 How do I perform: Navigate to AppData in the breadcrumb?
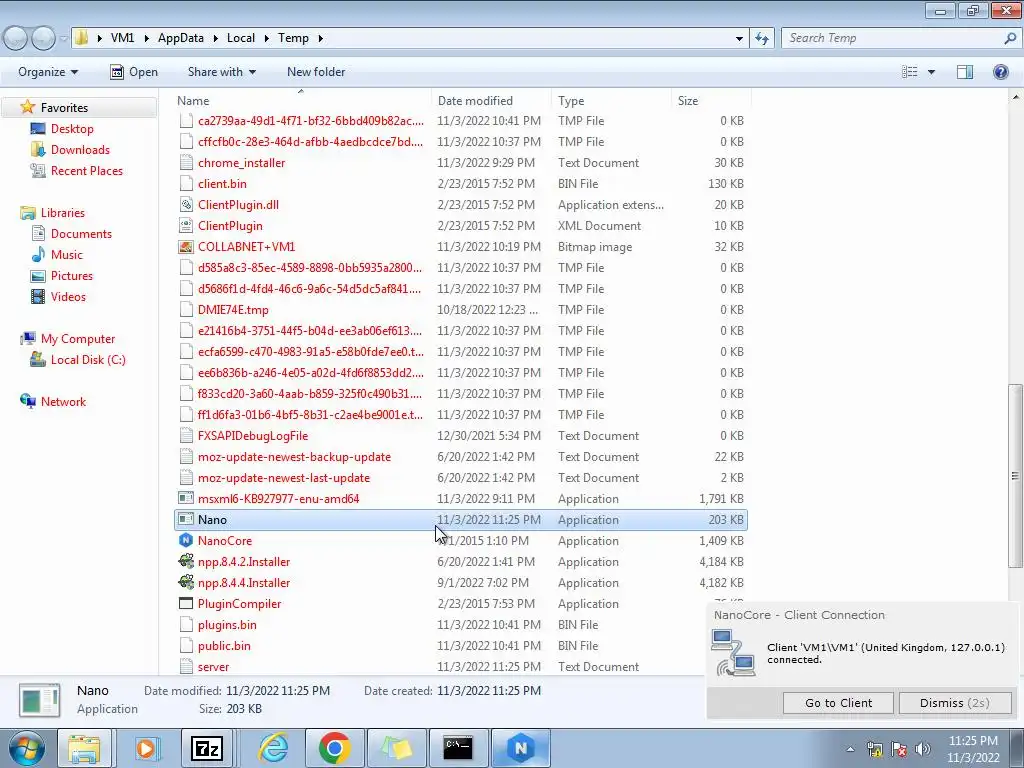click(181, 39)
